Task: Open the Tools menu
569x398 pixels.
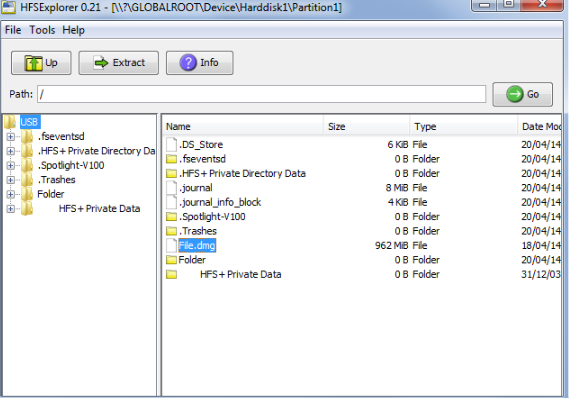Action: coord(42,30)
